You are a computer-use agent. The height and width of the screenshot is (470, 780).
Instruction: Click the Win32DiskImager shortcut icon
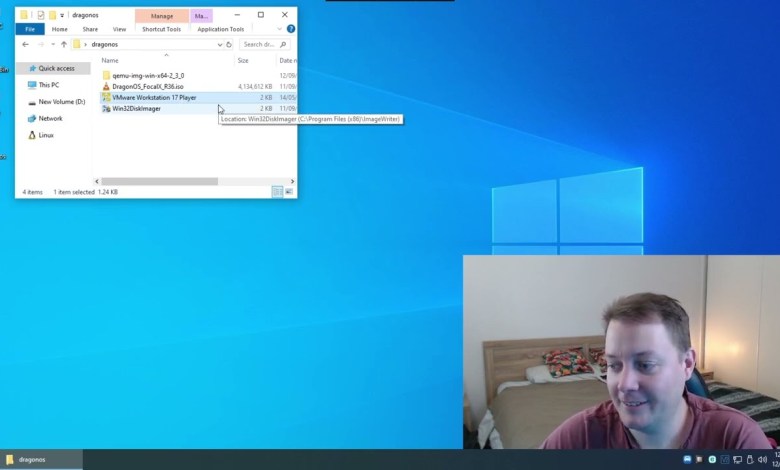tap(106, 108)
